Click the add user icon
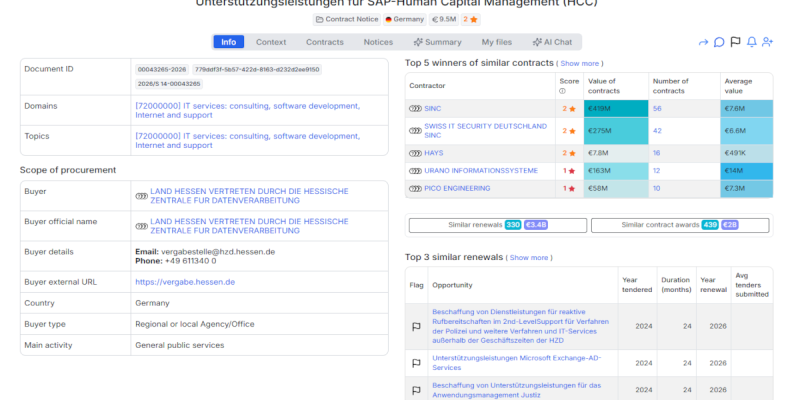The width and height of the screenshot is (800, 400). pyautogui.click(x=767, y=42)
